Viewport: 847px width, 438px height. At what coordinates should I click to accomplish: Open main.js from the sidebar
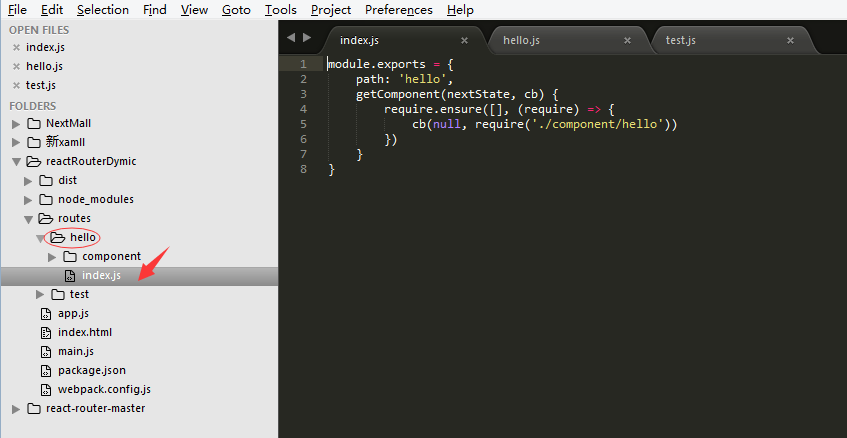(x=76, y=351)
